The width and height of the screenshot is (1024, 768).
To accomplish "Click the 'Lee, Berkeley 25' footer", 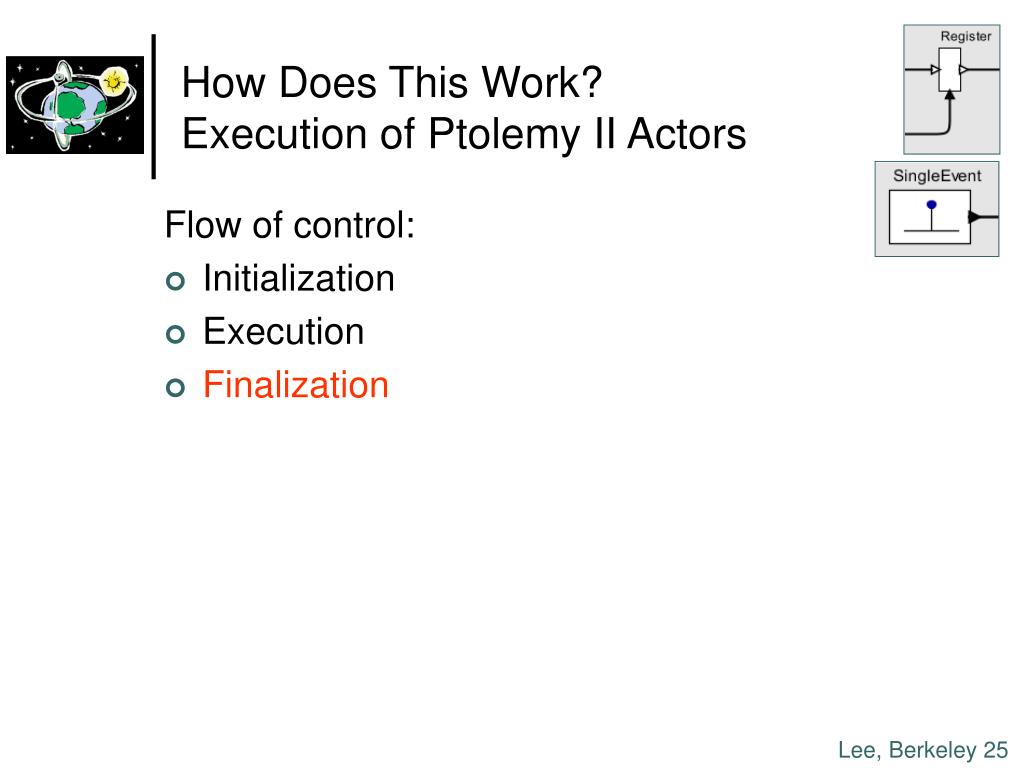I will 923,750.
